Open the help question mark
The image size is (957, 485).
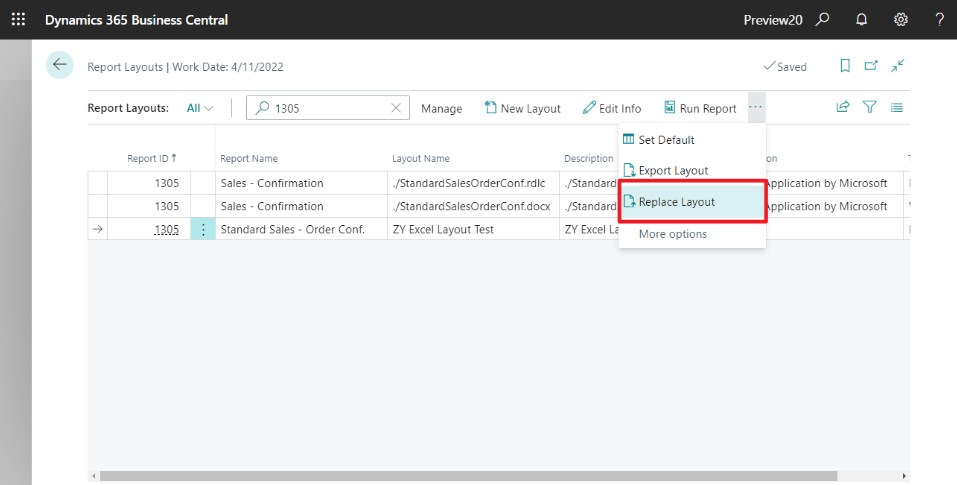coord(940,20)
